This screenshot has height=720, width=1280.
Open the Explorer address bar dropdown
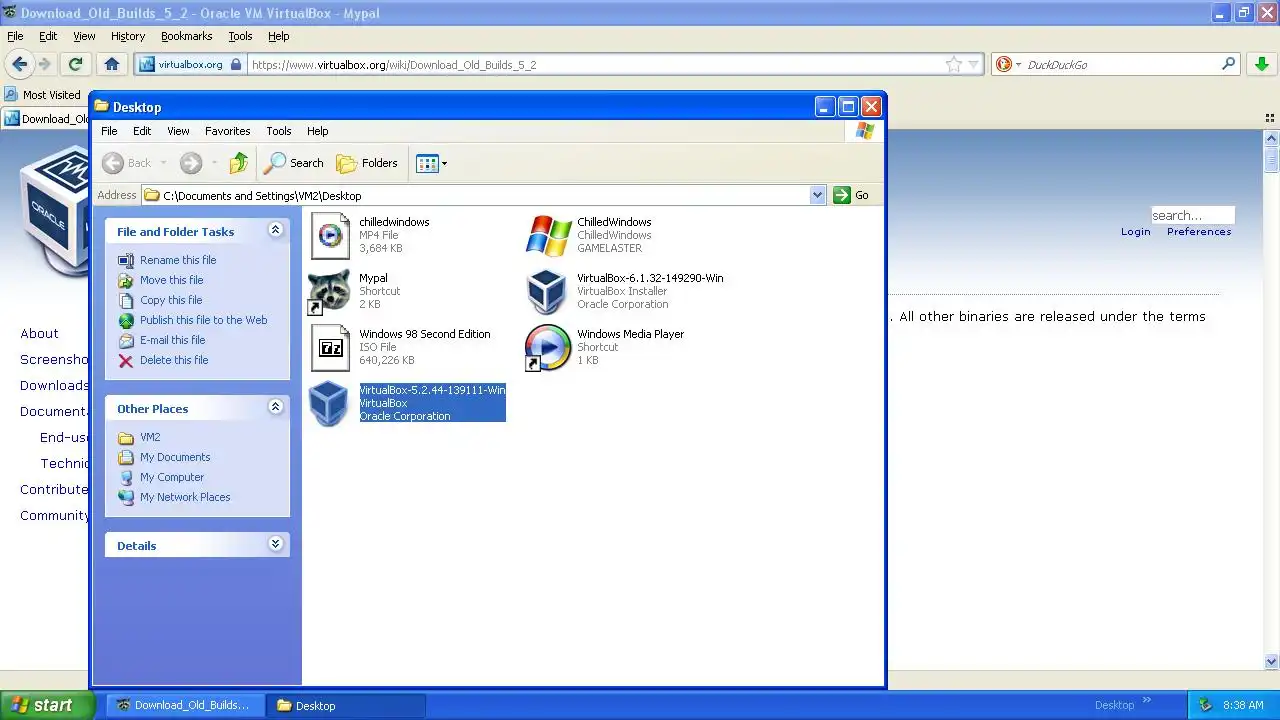coord(817,195)
